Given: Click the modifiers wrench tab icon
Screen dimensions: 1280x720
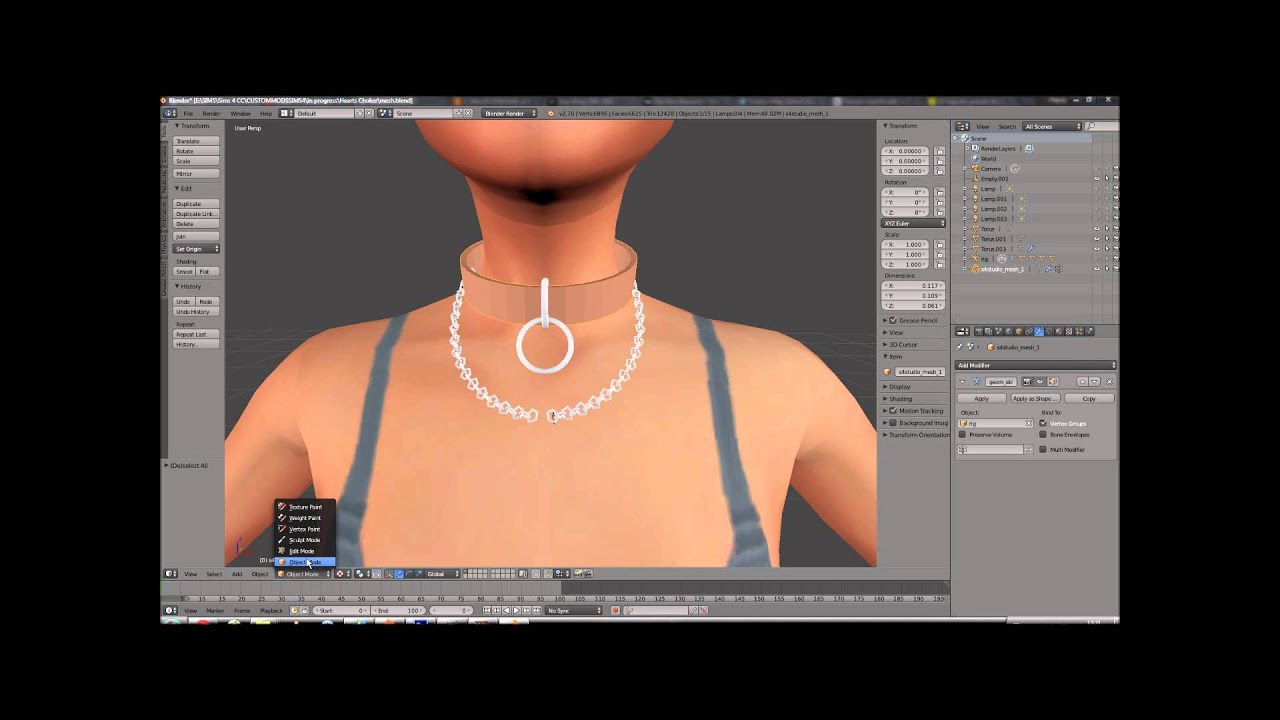Looking at the screenshot, I should (1039, 332).
